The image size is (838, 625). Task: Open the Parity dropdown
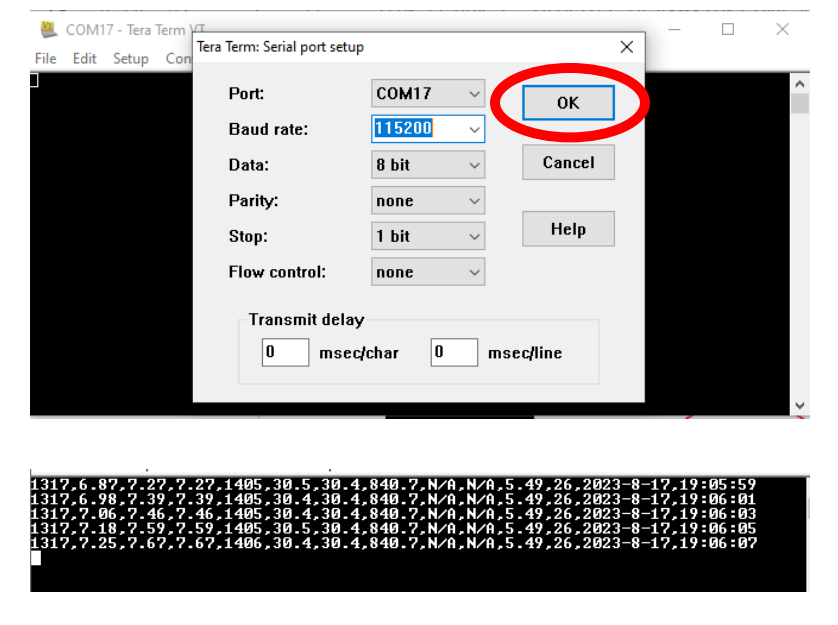(x=474, y=201)
